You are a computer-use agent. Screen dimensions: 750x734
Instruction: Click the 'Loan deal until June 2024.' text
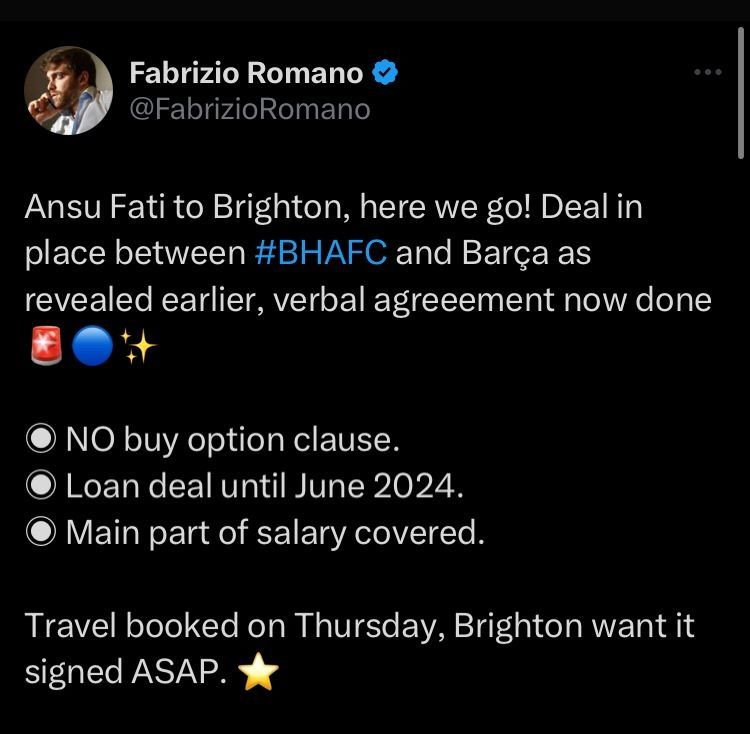[265, 486]
